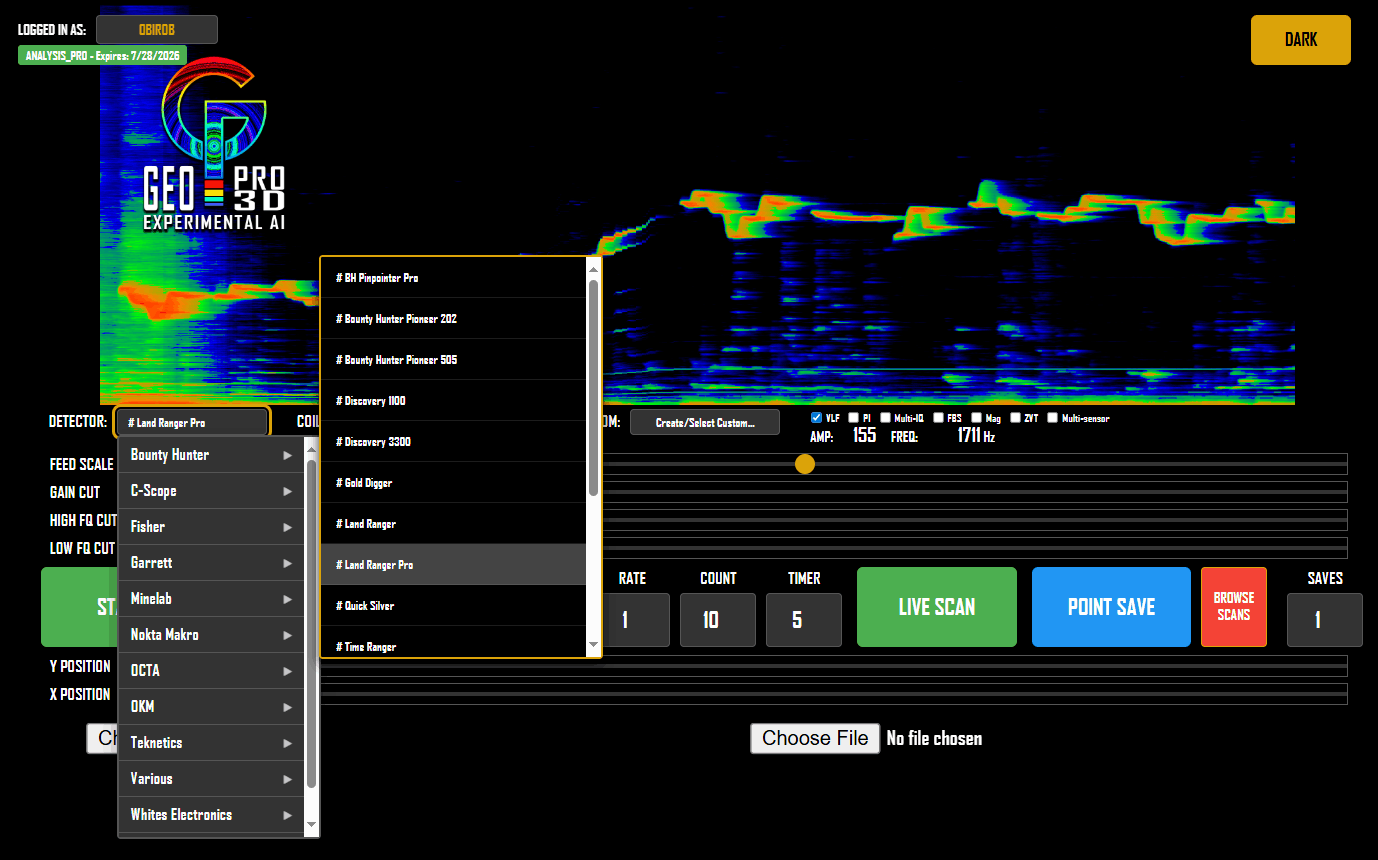Viewport: 1378px width, 860px height.
Task: Click the orange feed scale slider handle
Action: [x=805, y=464]
